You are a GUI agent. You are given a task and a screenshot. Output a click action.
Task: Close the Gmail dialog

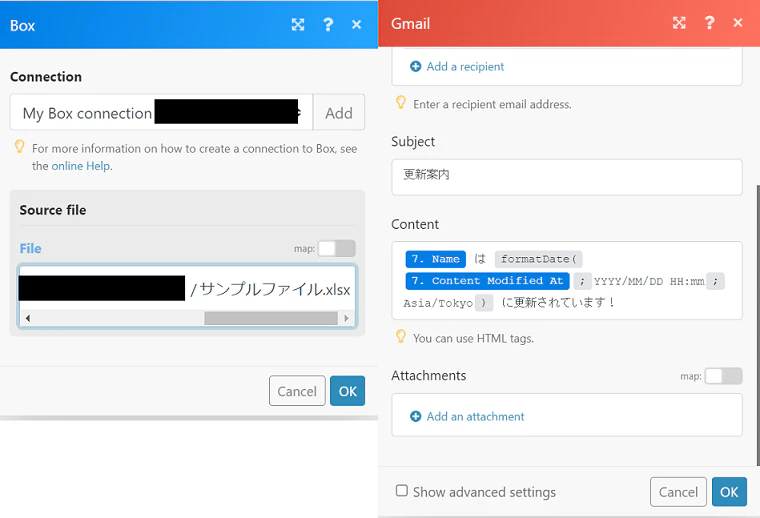(x=738, y=23)
